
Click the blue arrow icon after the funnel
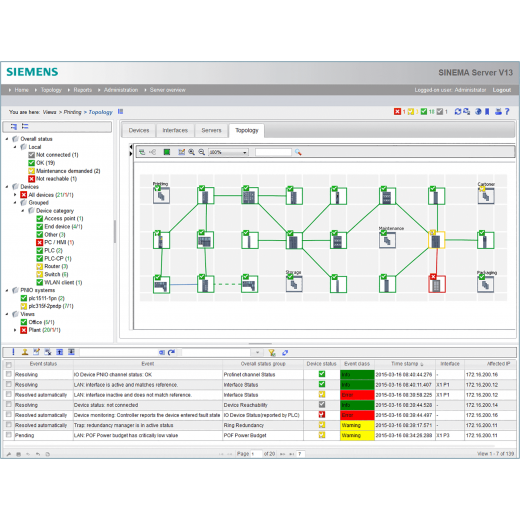pos(285,352)
